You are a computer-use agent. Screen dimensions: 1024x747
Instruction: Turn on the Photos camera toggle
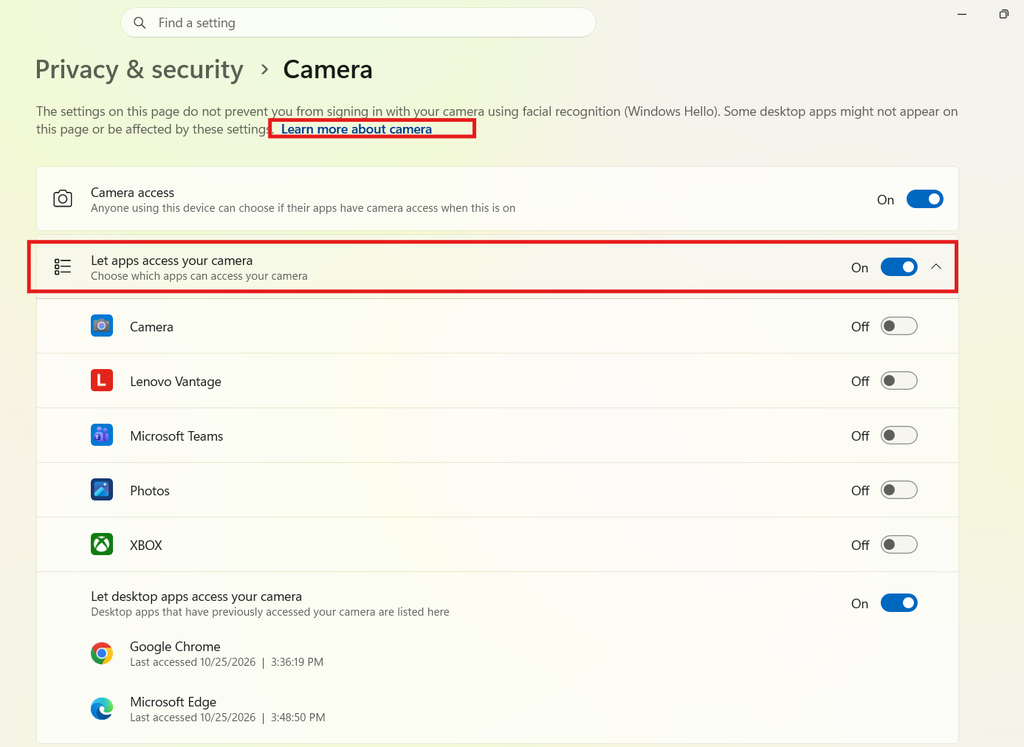[x=899, y=490]
